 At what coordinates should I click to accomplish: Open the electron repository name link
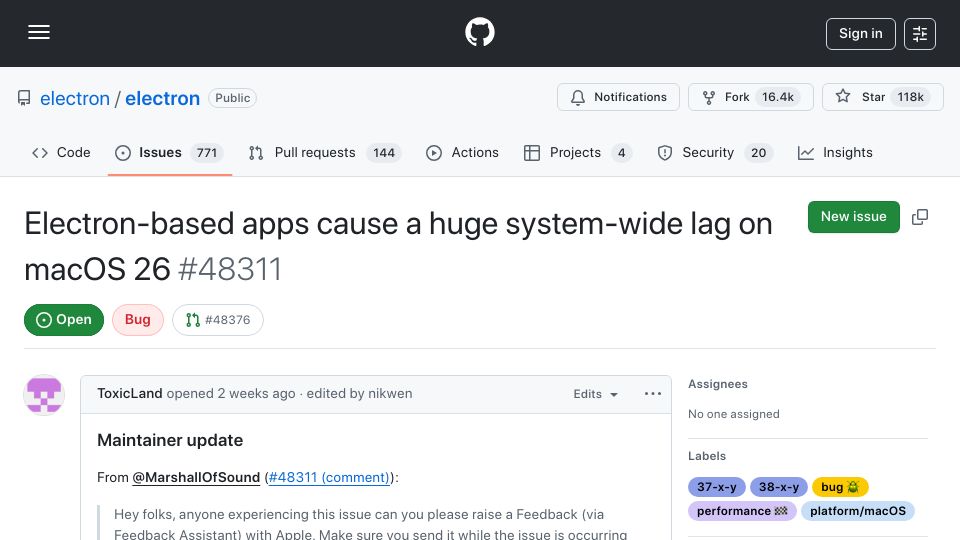[162, 98]
